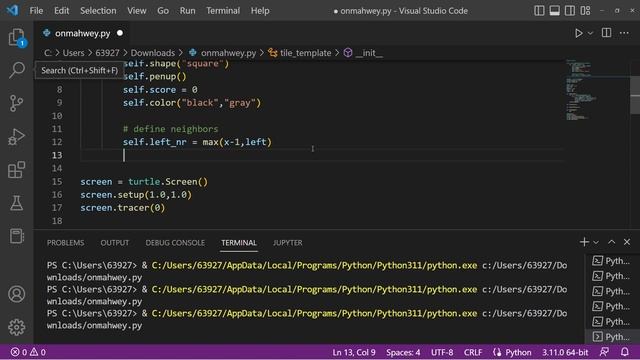Click Downloads in the breadcrumb

(x=153, y=53)
